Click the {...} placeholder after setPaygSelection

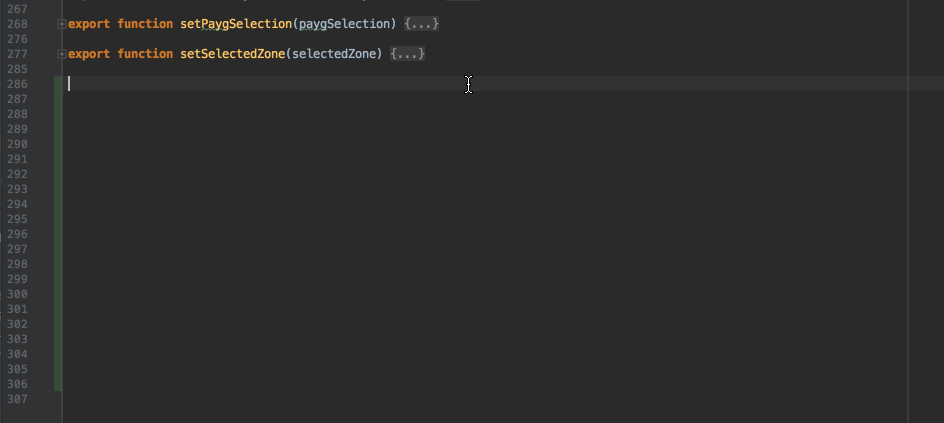pyautogui.click(x=421, y=23)
